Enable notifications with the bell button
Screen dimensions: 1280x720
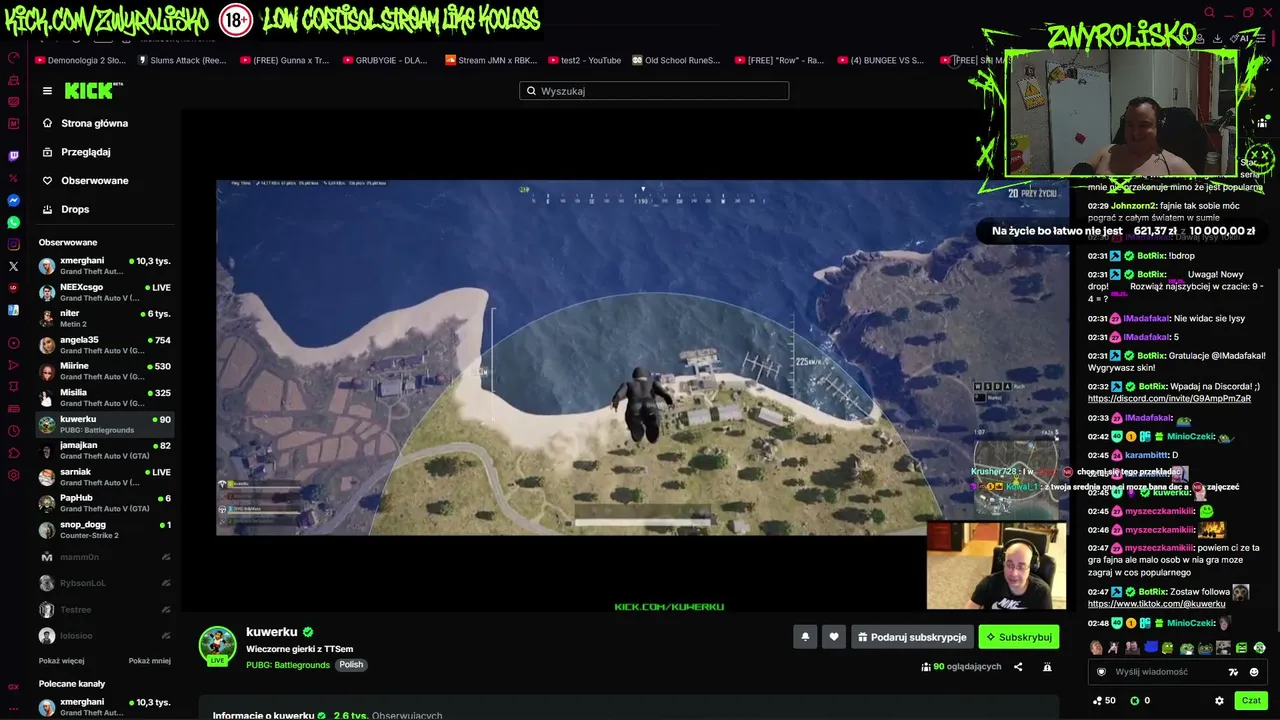pos(805,637)
